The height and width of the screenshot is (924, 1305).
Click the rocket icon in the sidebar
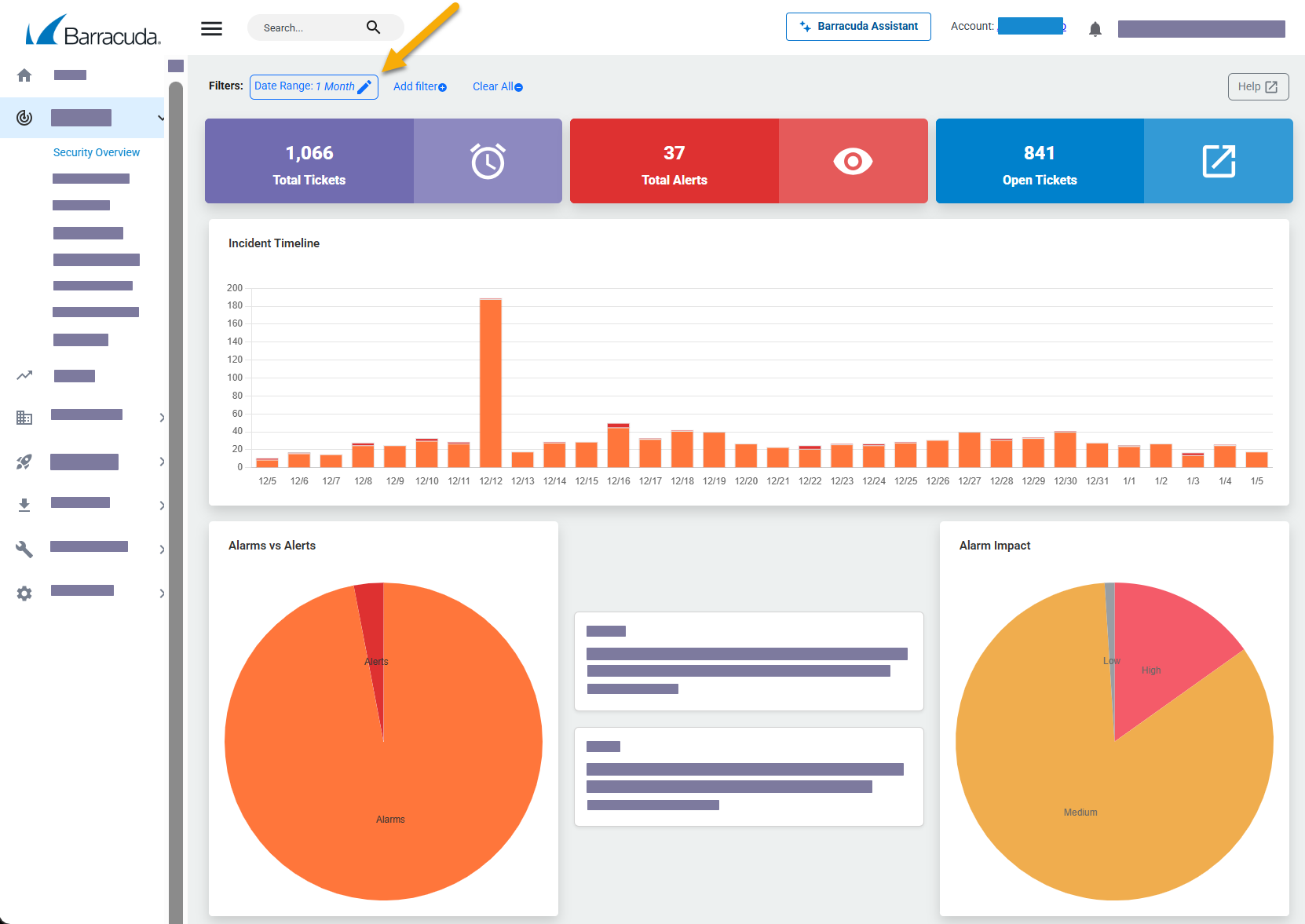point(24,462)
